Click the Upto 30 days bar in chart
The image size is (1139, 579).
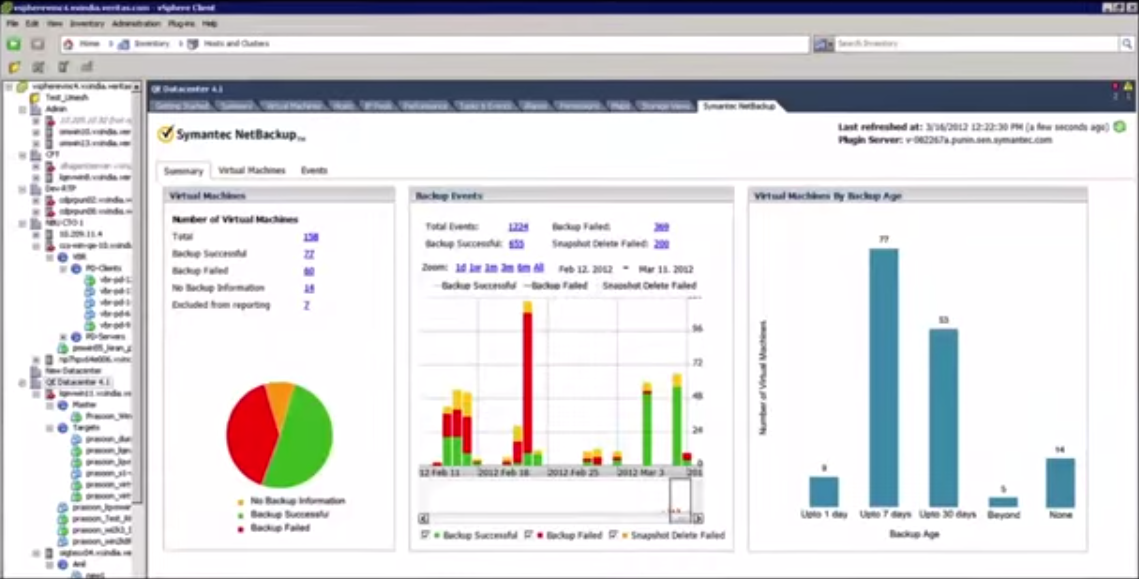coord(943,418)
